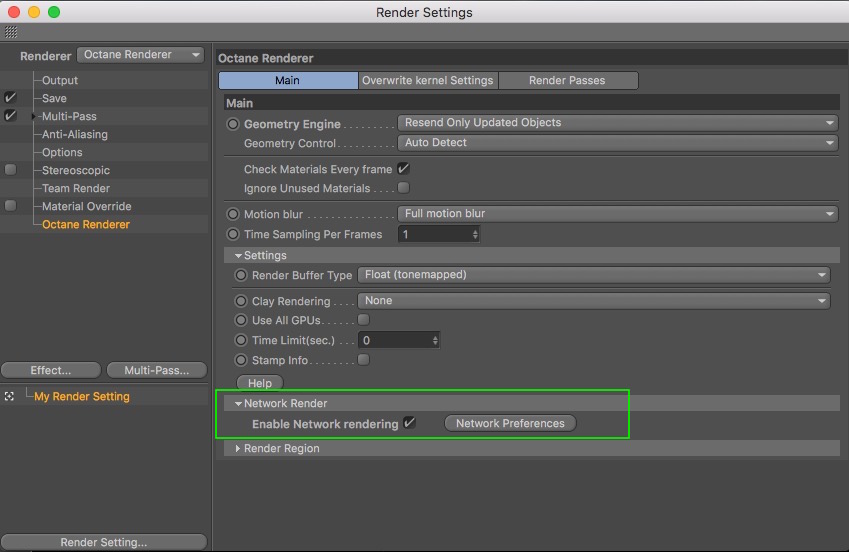Select Team Render in the settings tree
The image size is (849, 552).
point(76,188)
